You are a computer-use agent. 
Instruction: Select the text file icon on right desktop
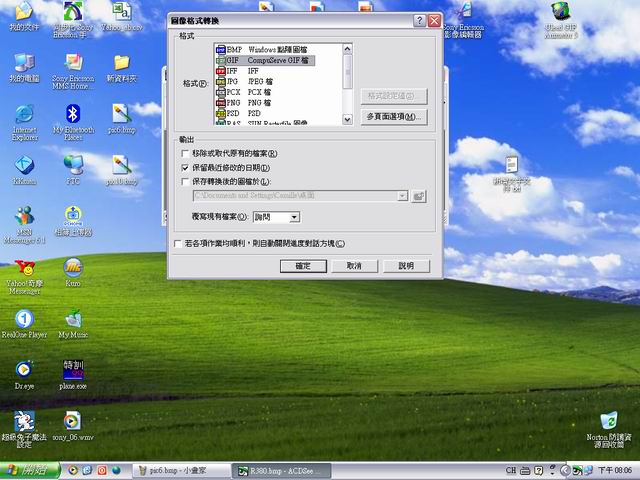(x=511, y=173)
